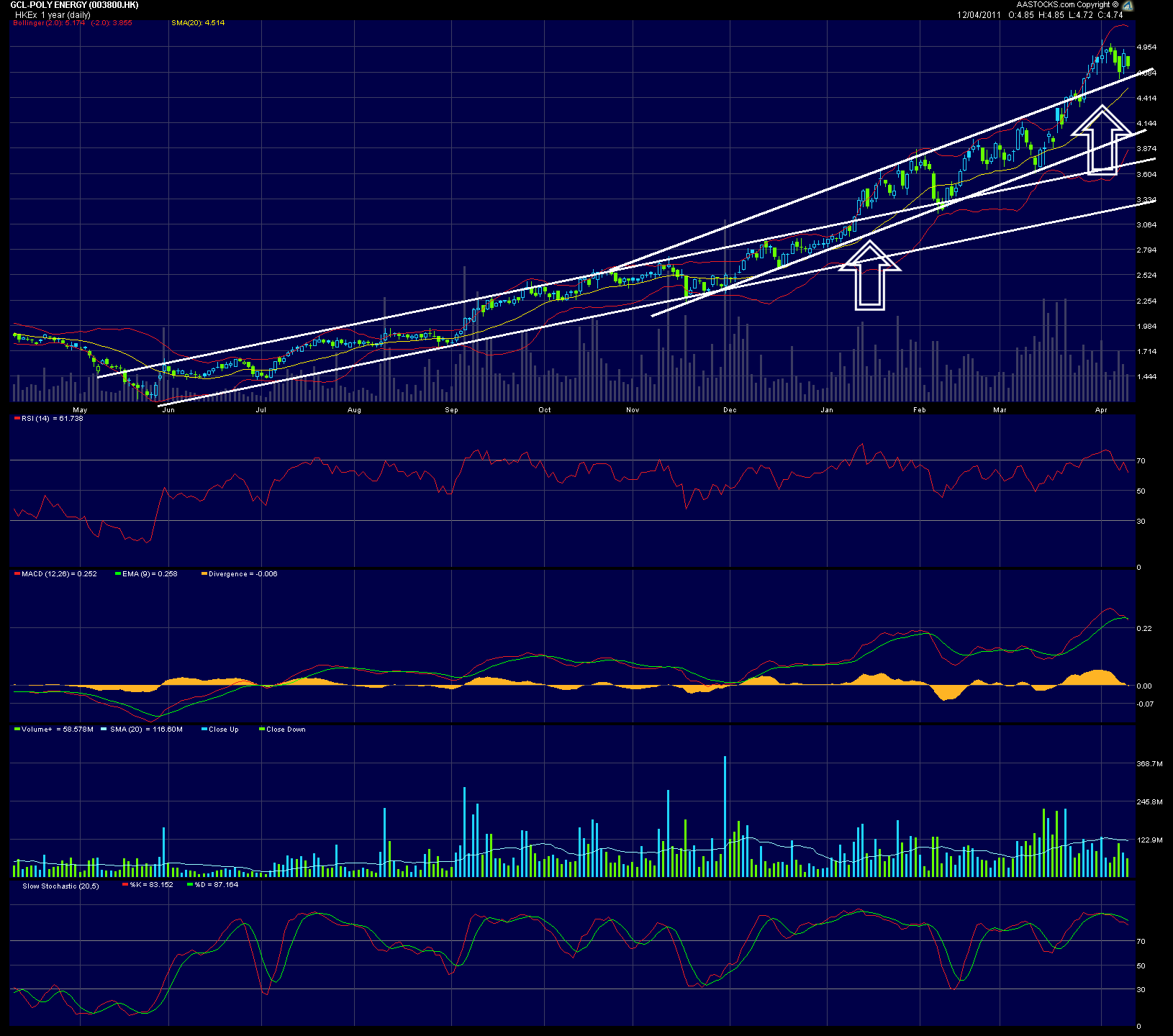Click the May label on time axis
This screenshot has width=1173, height=1036.
[80, 410]
